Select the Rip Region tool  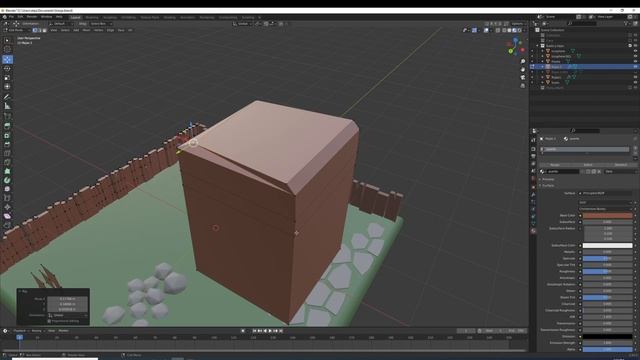[7, 225]
